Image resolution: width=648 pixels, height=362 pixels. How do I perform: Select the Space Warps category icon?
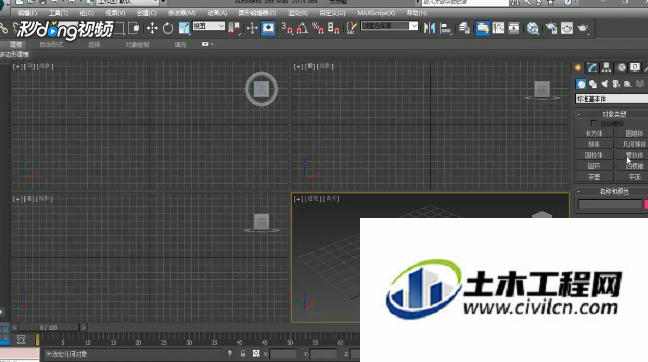point(640,84)
